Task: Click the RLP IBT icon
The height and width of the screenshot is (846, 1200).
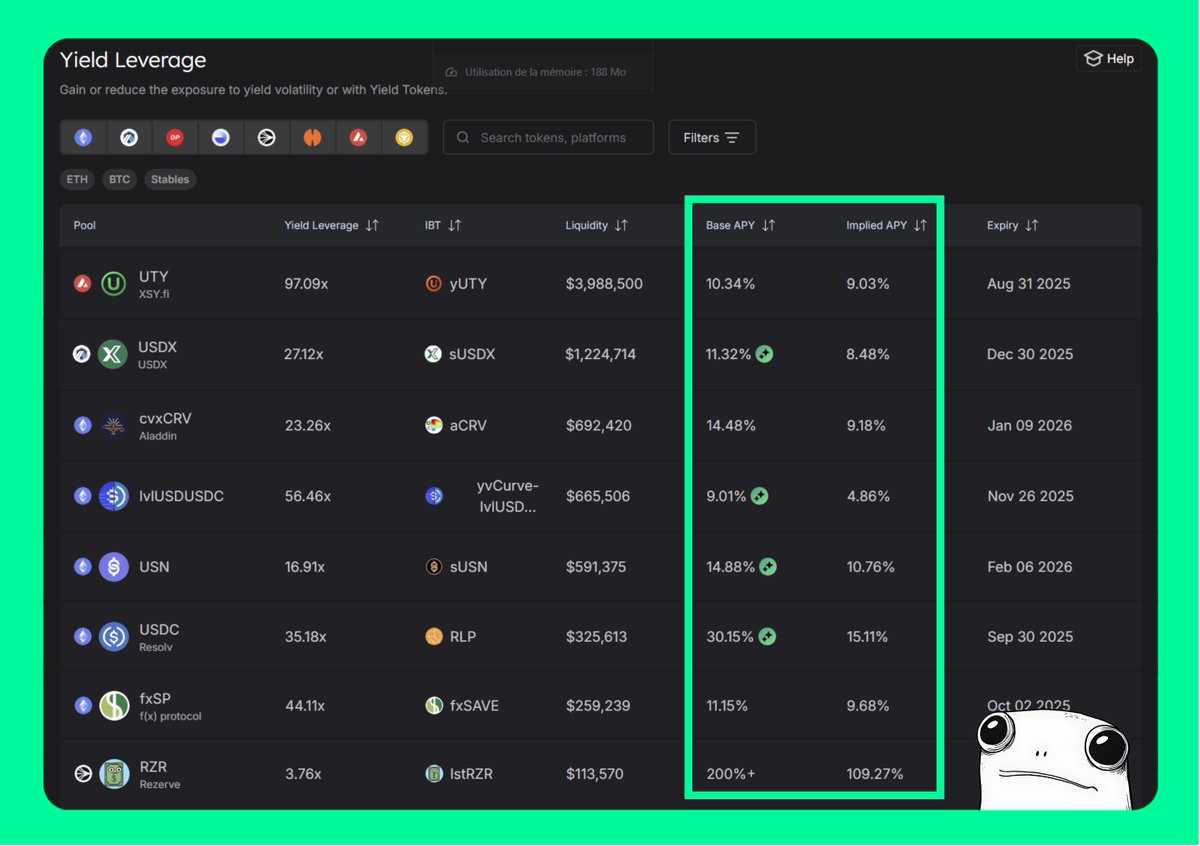Action: 433,636
